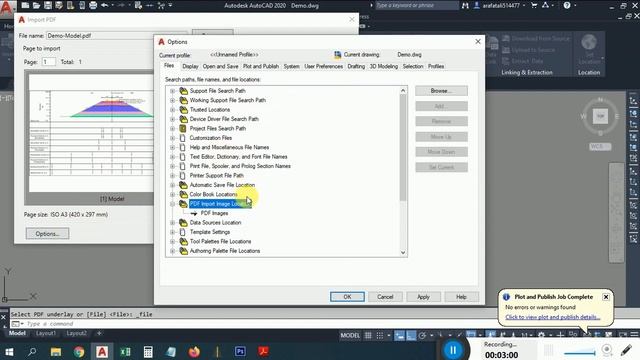The height and width of the screenshot is (360, 640).
Task: Collapse PDF Import Image Location node
Action: pyautogui.click(x=172, y=204)
